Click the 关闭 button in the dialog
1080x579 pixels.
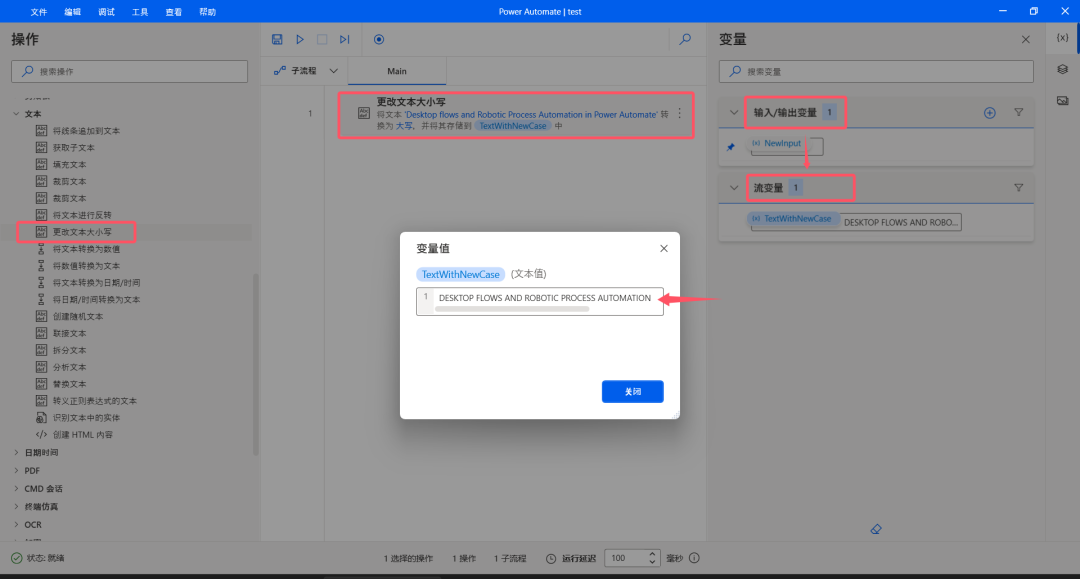point(632,391)
